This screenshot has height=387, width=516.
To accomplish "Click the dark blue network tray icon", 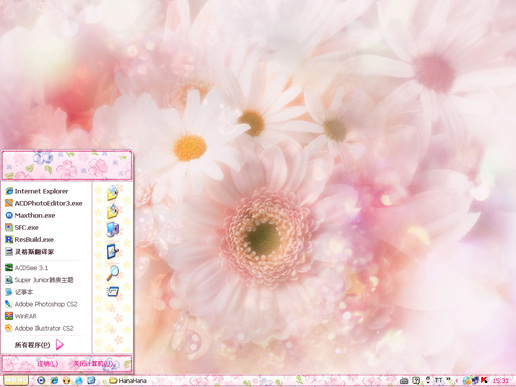I will coord(475,380).
